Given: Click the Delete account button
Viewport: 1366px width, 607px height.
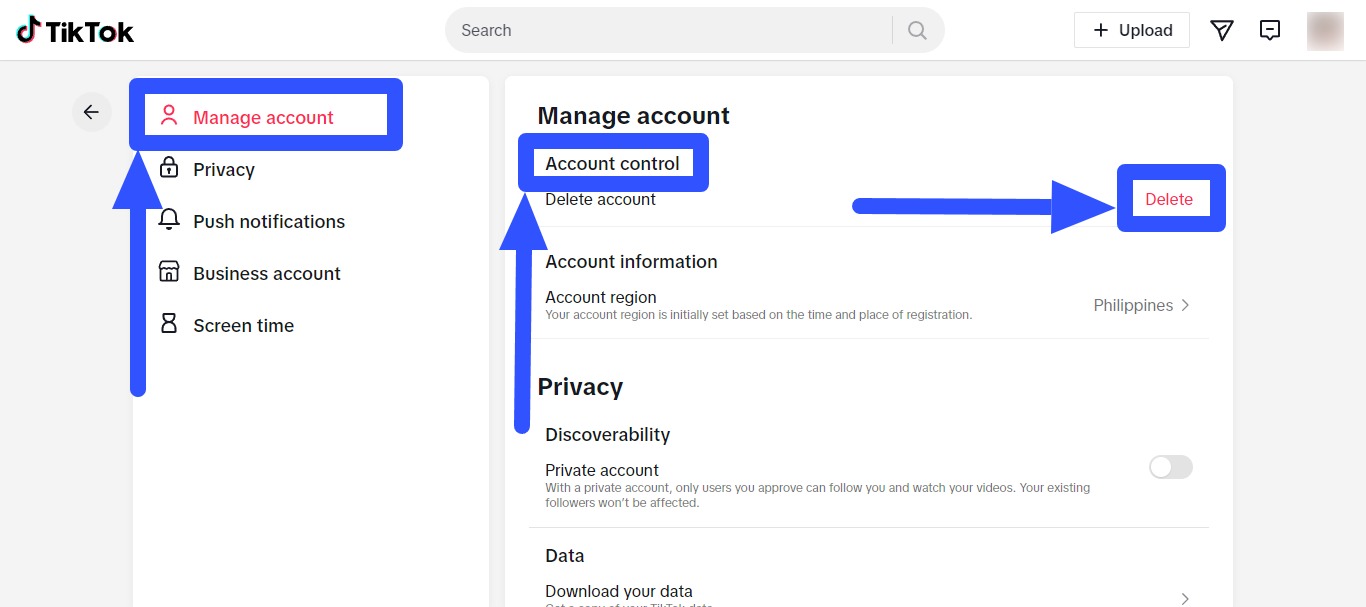Looking at the screenshot, I should point(1169,199).
